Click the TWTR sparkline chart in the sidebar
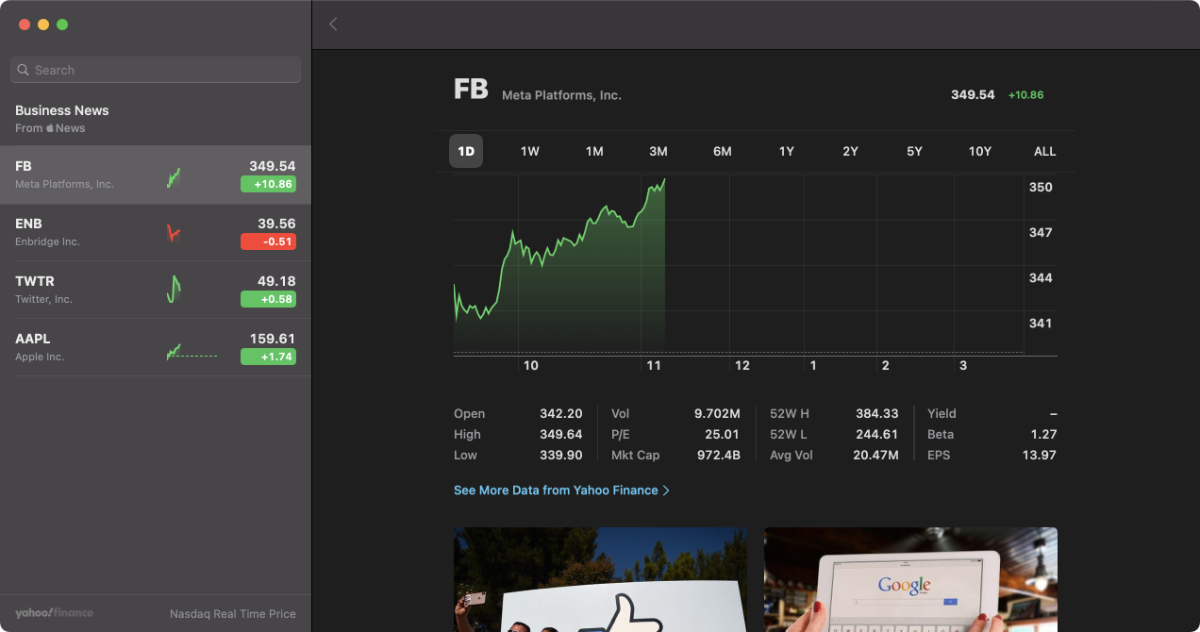 pos(174,290)
